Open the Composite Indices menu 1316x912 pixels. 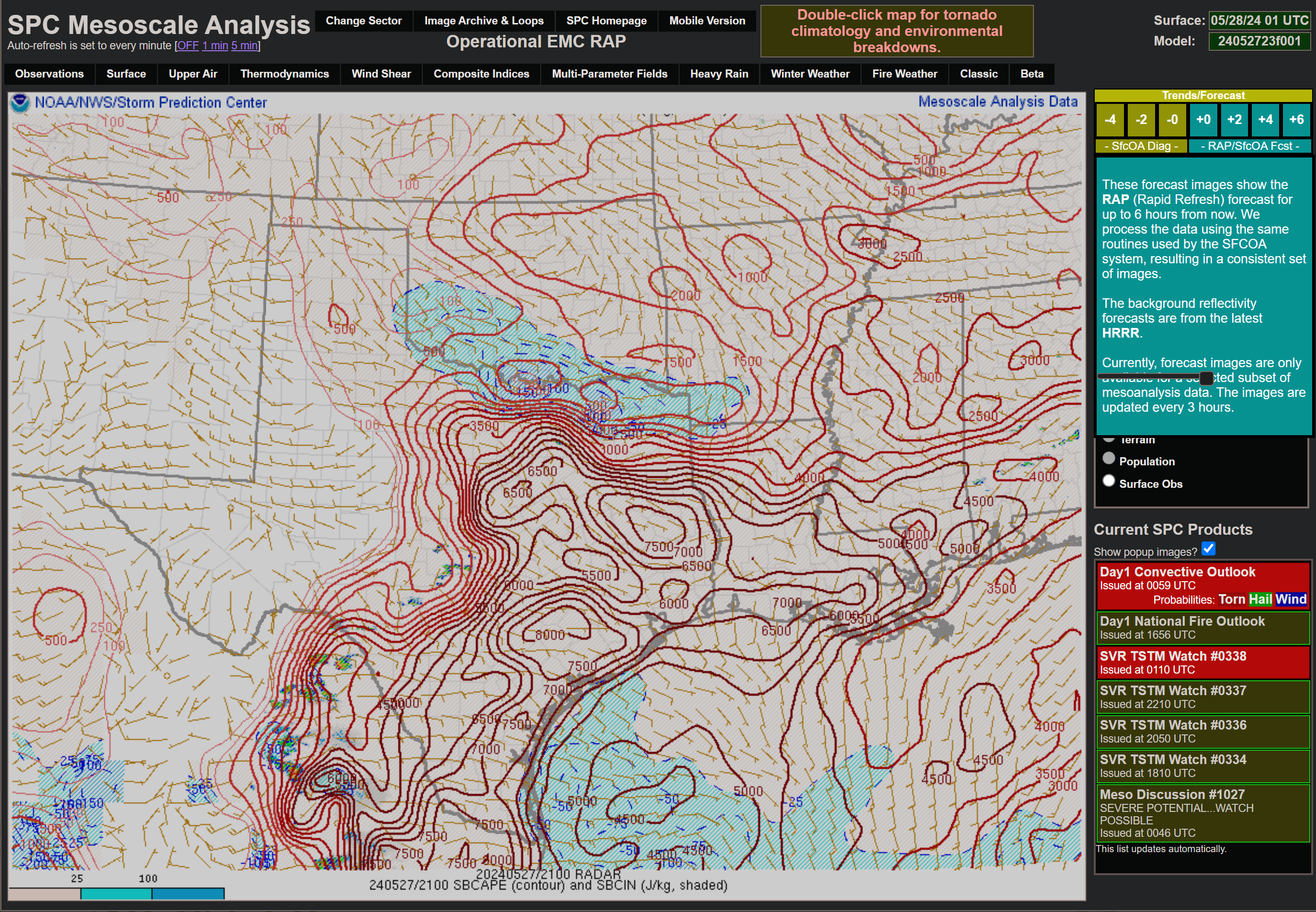(481, 74)
